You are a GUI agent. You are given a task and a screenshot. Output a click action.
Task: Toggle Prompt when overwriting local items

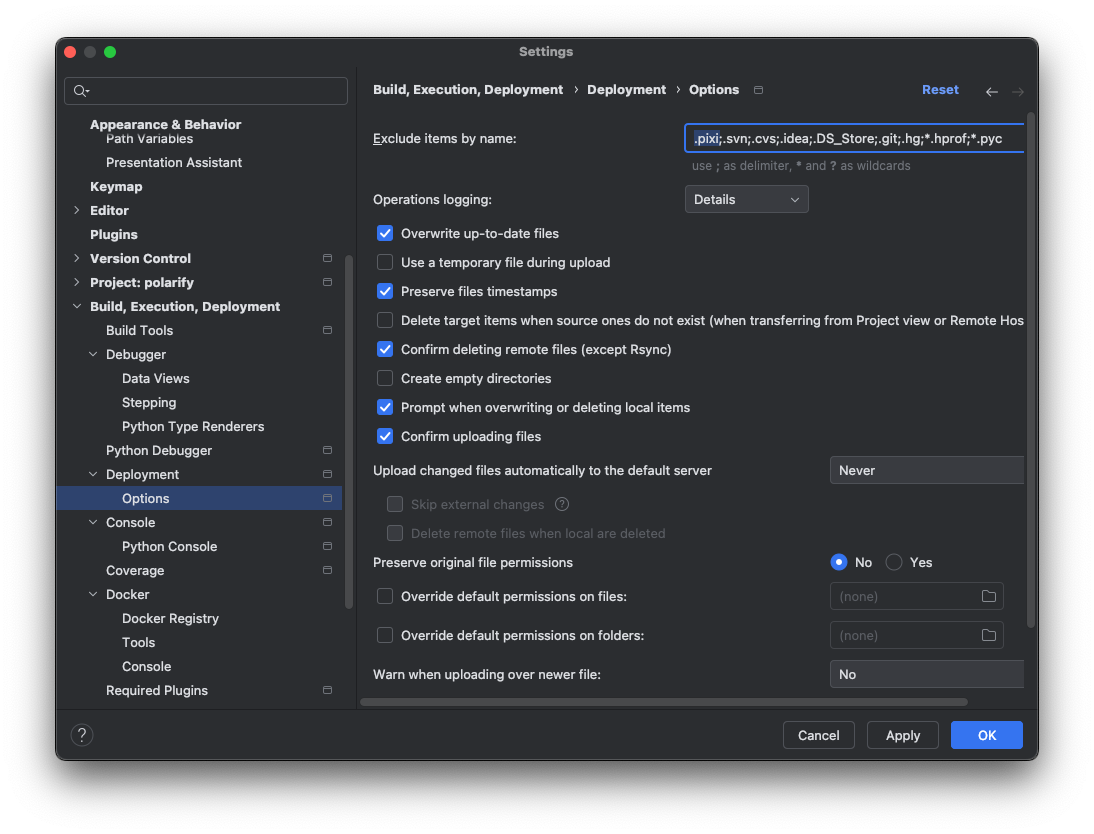tap(385, 407)
